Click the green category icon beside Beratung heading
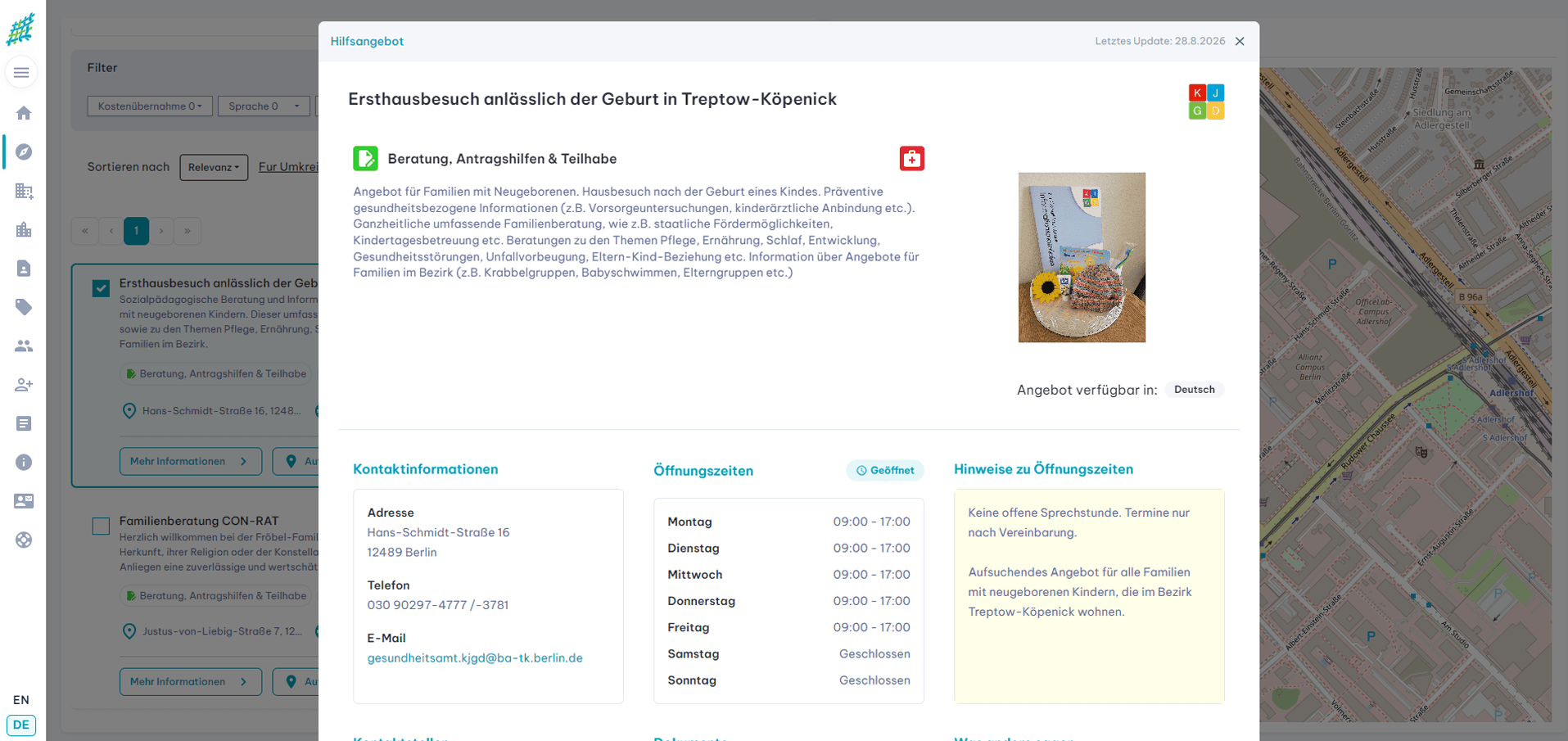 pos(365,159)
